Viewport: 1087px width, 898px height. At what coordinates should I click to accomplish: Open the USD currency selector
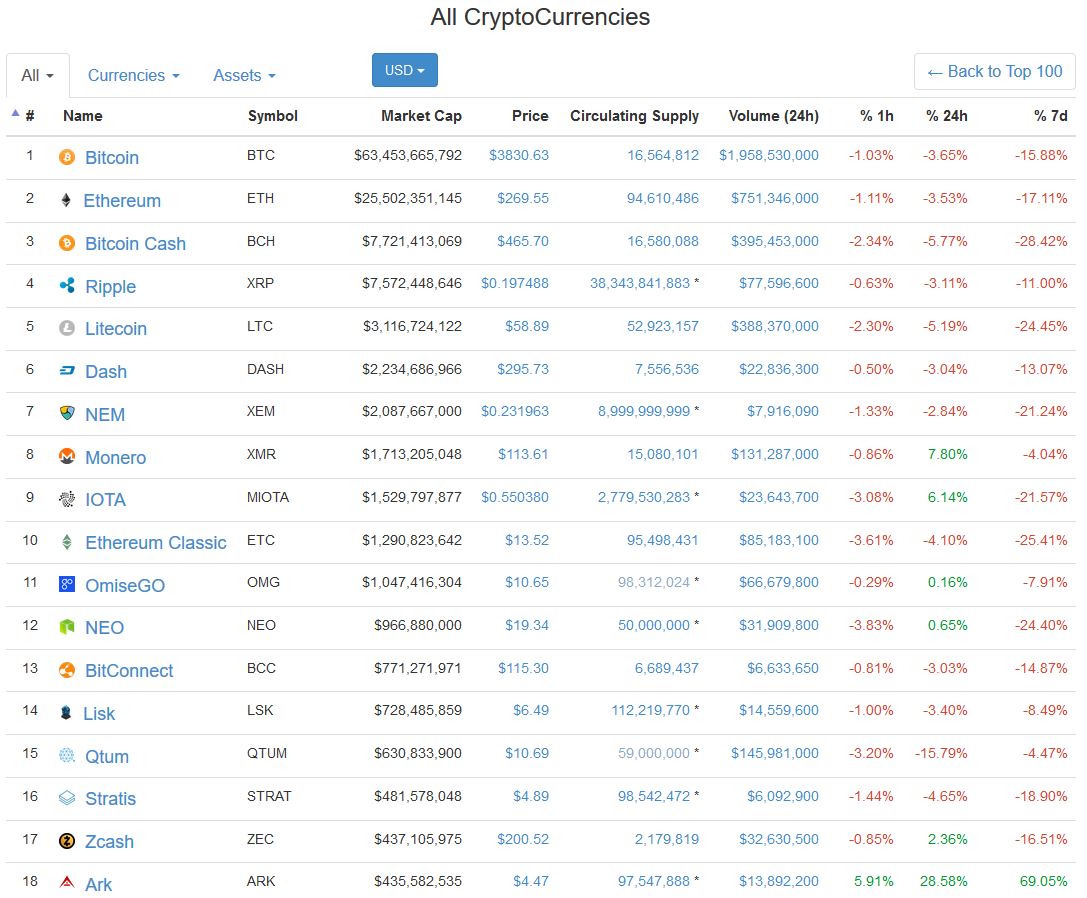[x=405, y=70]
